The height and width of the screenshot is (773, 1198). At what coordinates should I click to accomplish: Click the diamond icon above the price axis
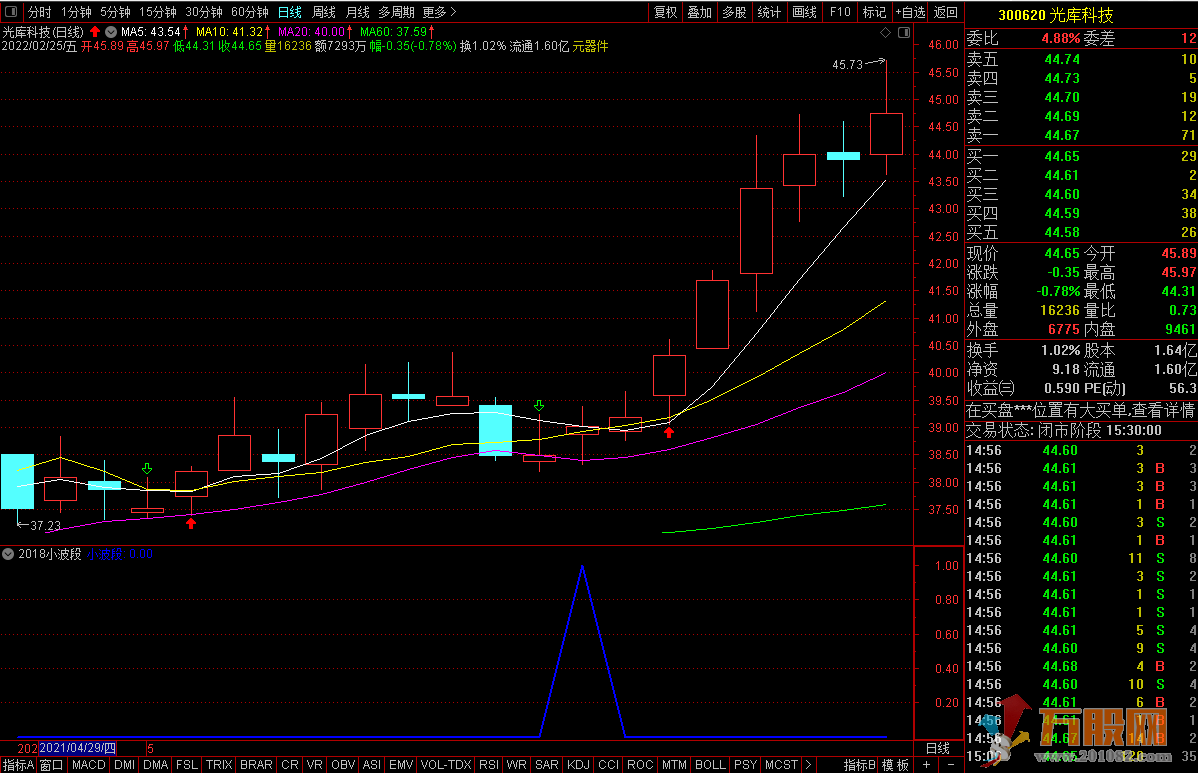[x=886, y=32]
